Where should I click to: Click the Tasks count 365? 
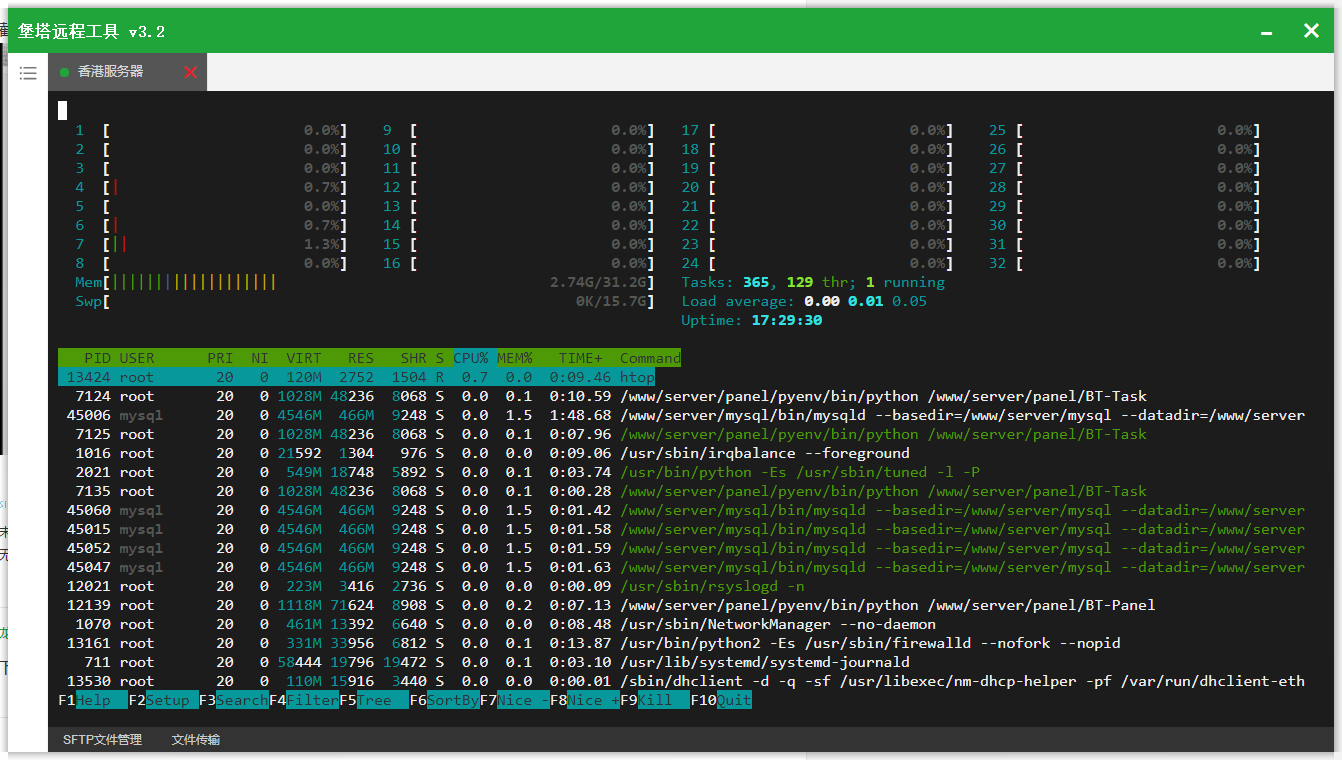[755, 282]
